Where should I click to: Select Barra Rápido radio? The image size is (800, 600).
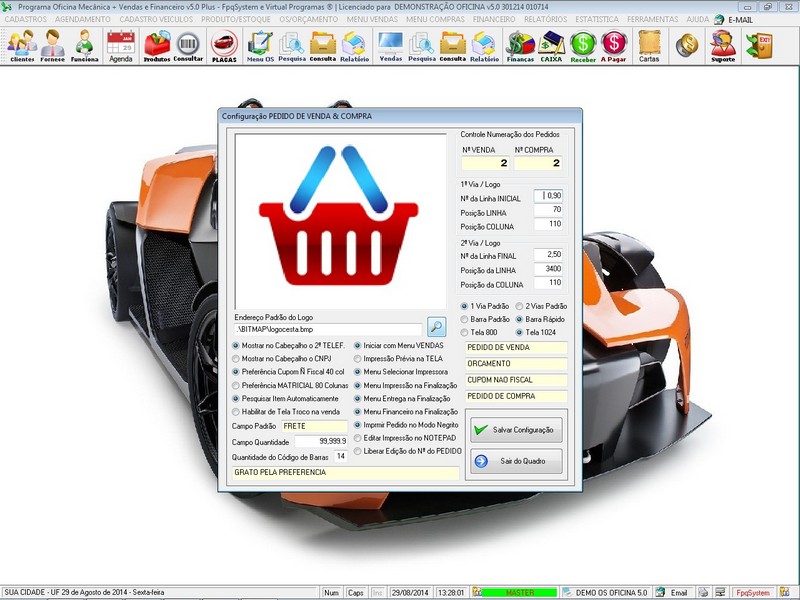coord(540,319)
